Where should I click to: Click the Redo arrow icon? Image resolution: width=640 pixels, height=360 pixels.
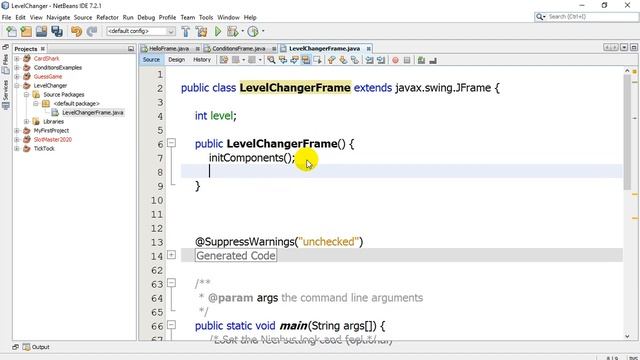click(92, 31)
